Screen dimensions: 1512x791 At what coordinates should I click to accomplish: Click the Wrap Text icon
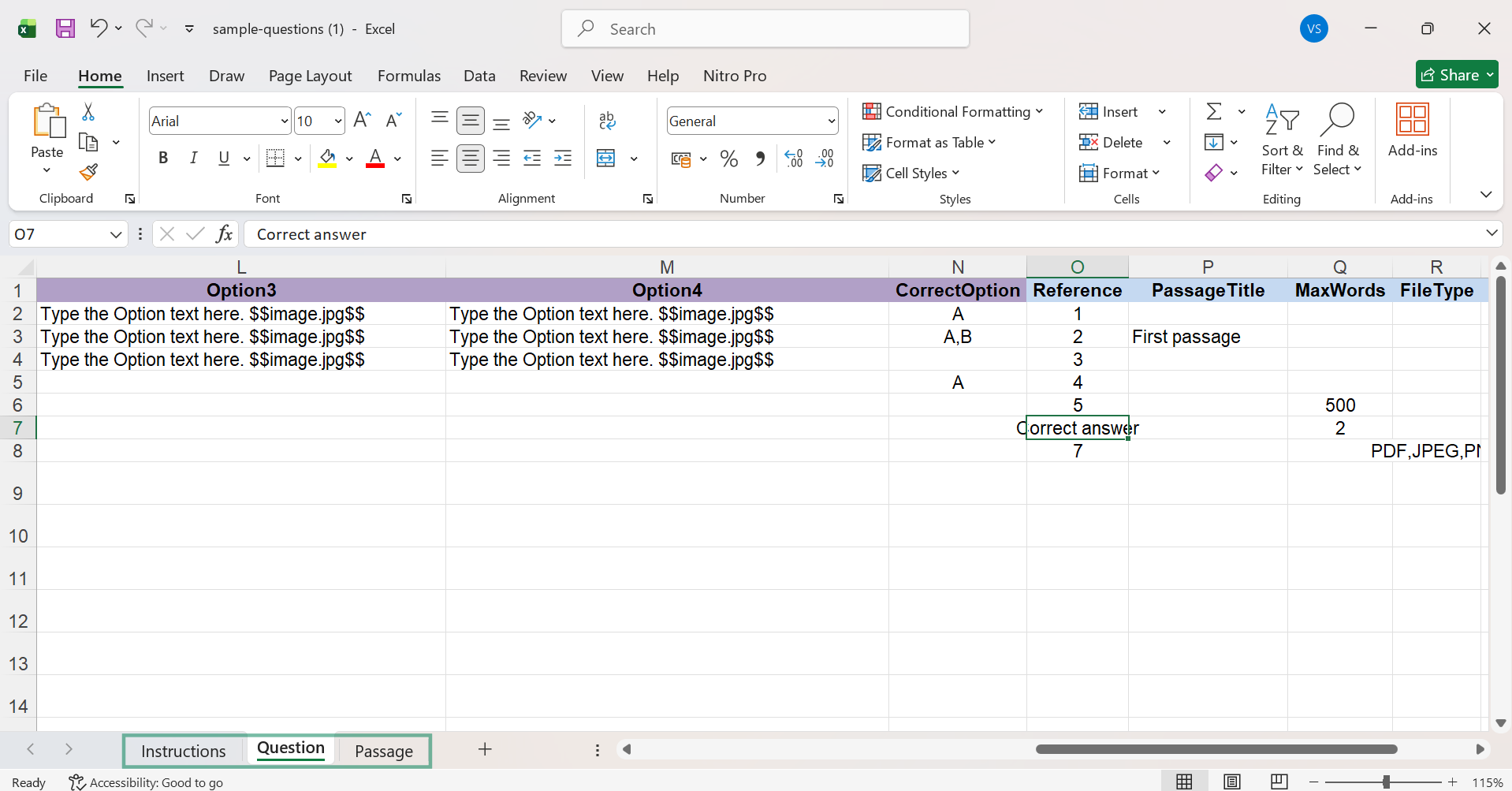click(x=607, y=120)
